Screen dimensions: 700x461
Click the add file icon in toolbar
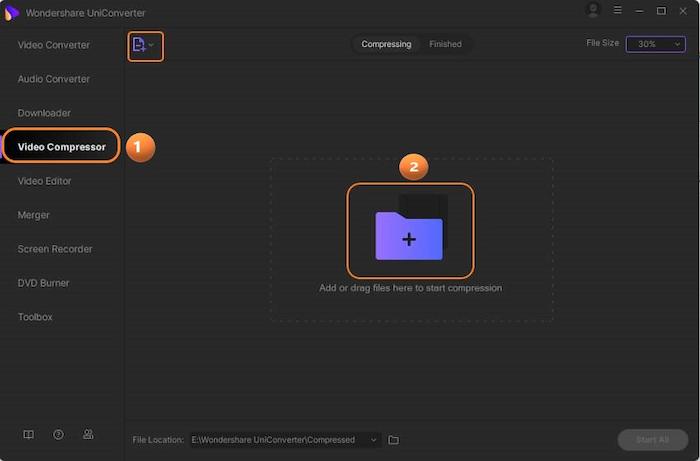pos(139,45)
